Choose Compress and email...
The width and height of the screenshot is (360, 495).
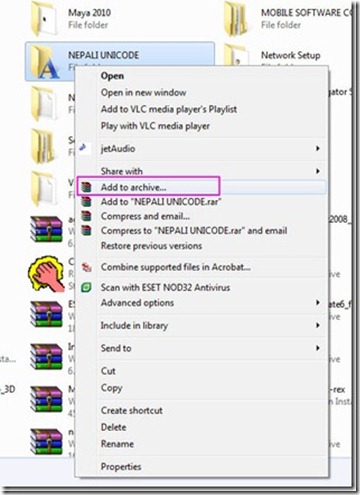(145, 216)
